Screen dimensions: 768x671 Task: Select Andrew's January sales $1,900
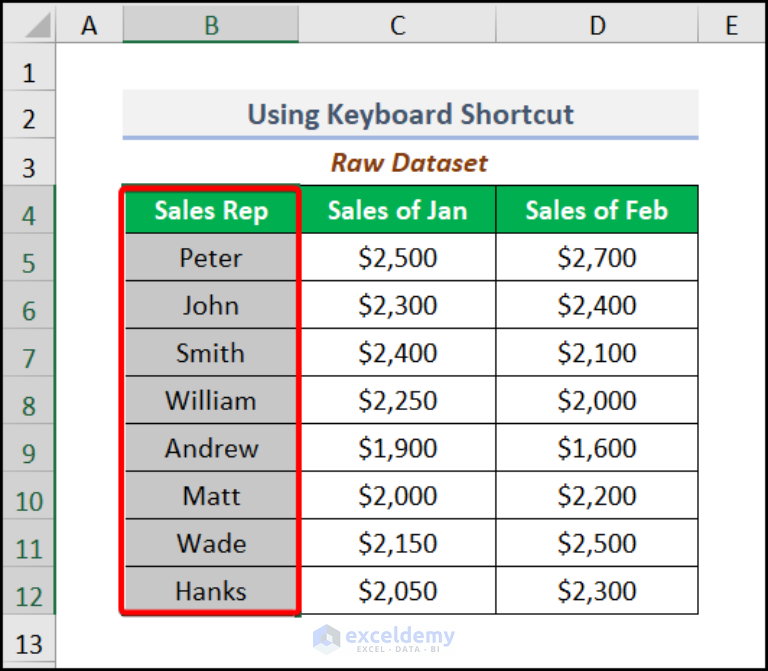397,449
